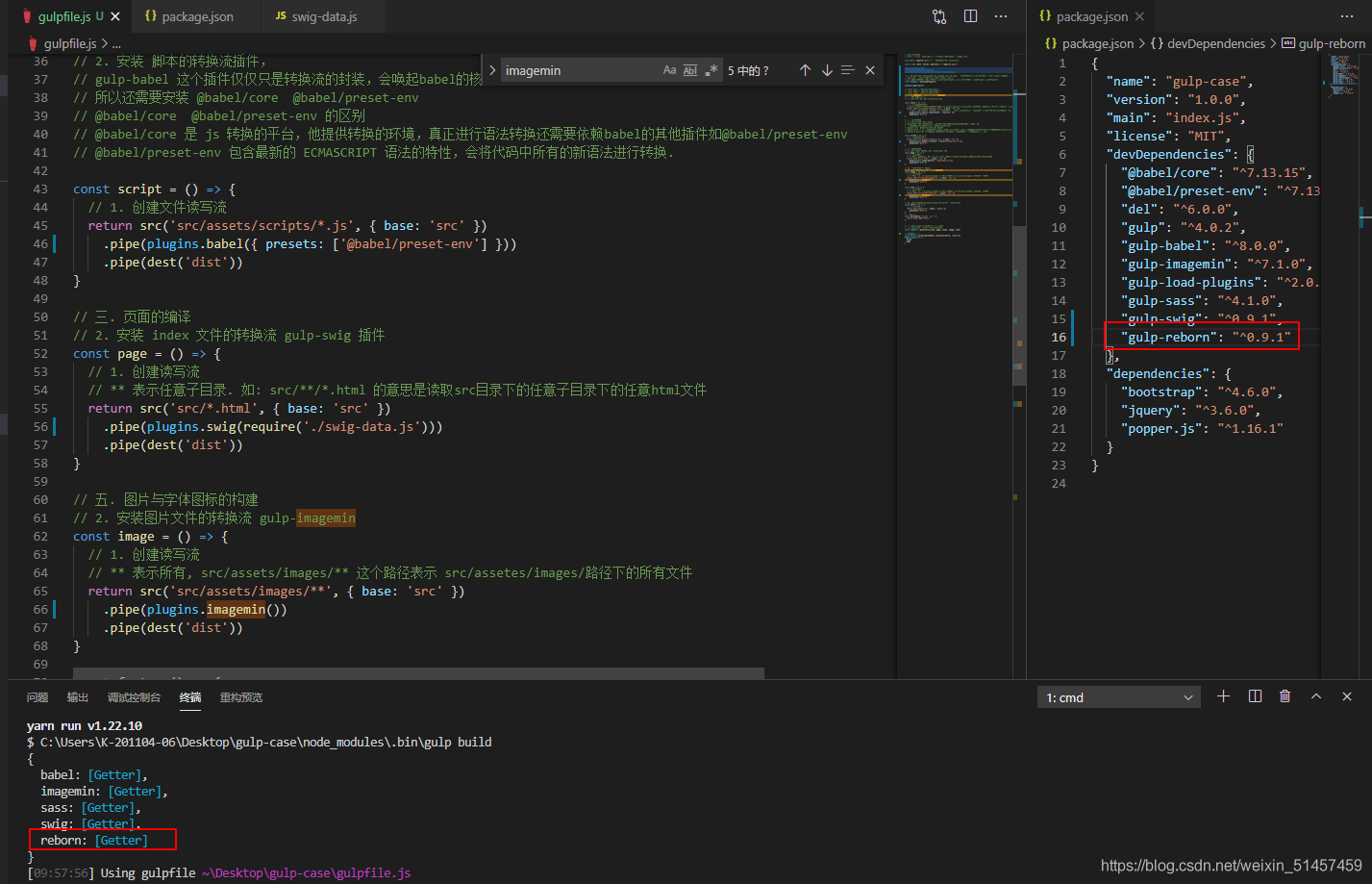Split the gulpfile.js editor to the right
The image size is (1372, 884).
point(970,16)
